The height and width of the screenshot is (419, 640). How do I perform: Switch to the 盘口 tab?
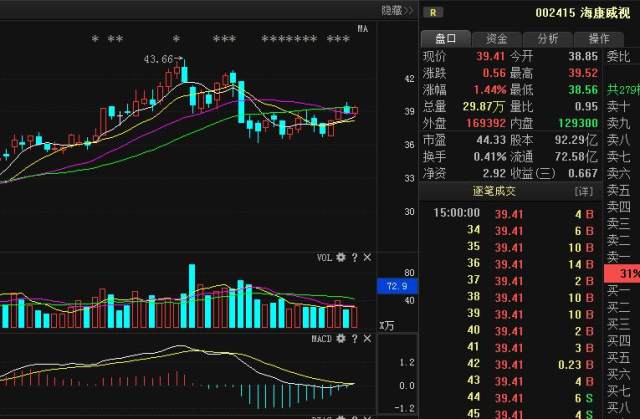(x=446, y=39)
